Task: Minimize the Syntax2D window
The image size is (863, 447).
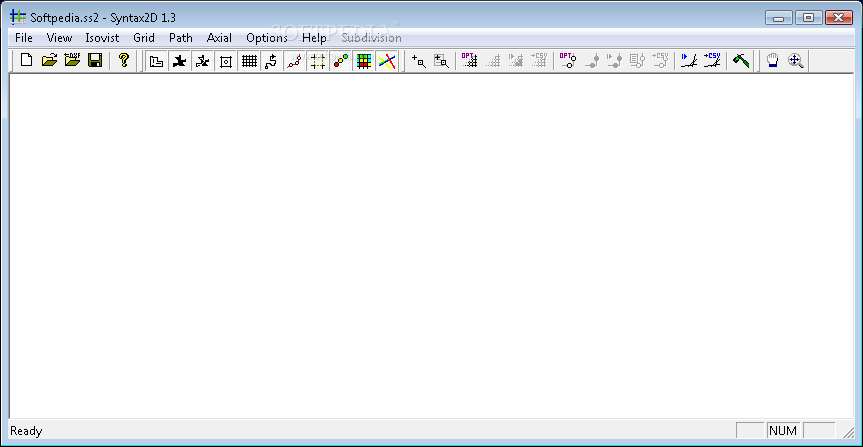Action: (x=779, y=18)
